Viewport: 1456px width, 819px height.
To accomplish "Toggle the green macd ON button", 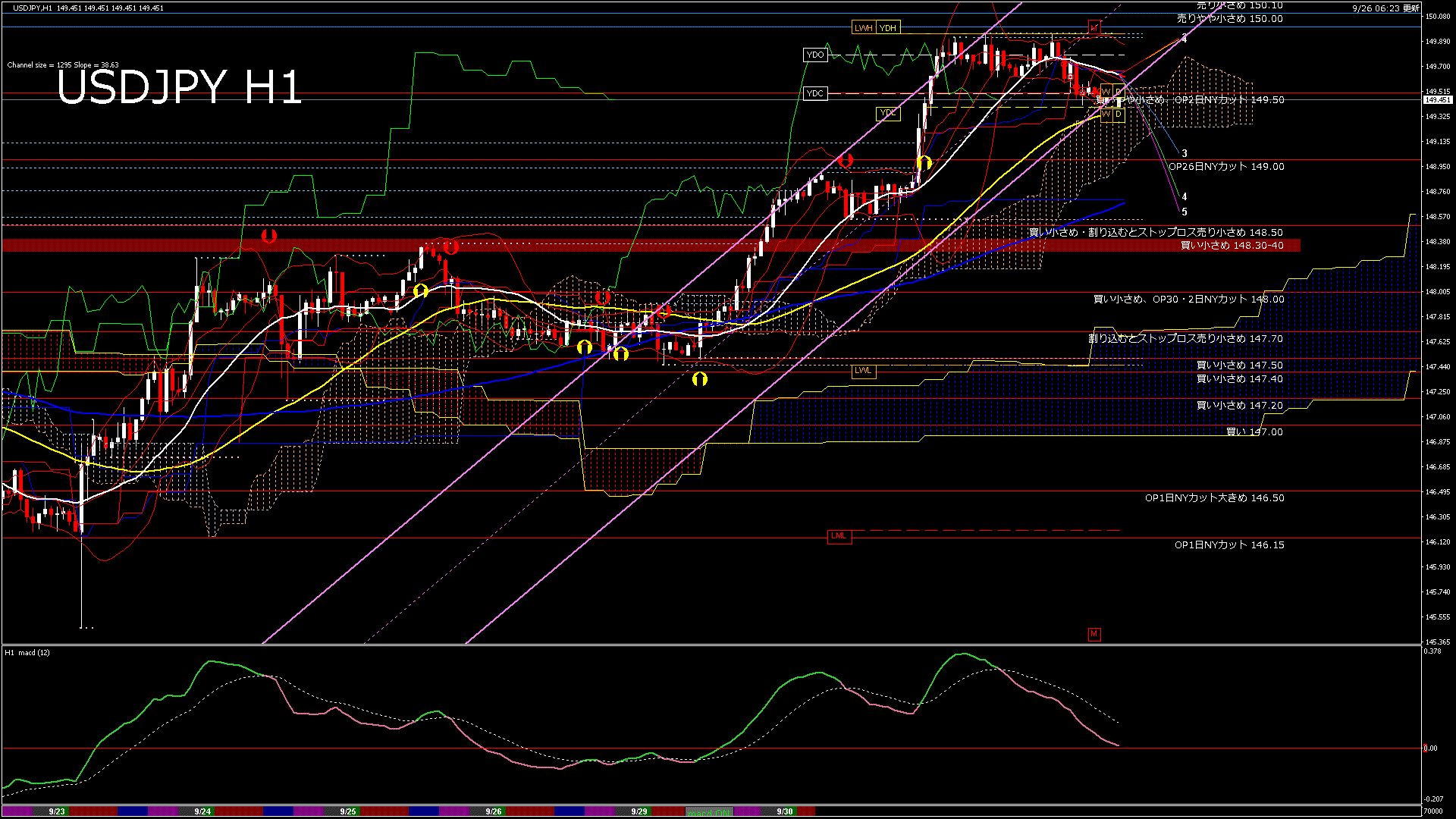I will pos(709,812).
